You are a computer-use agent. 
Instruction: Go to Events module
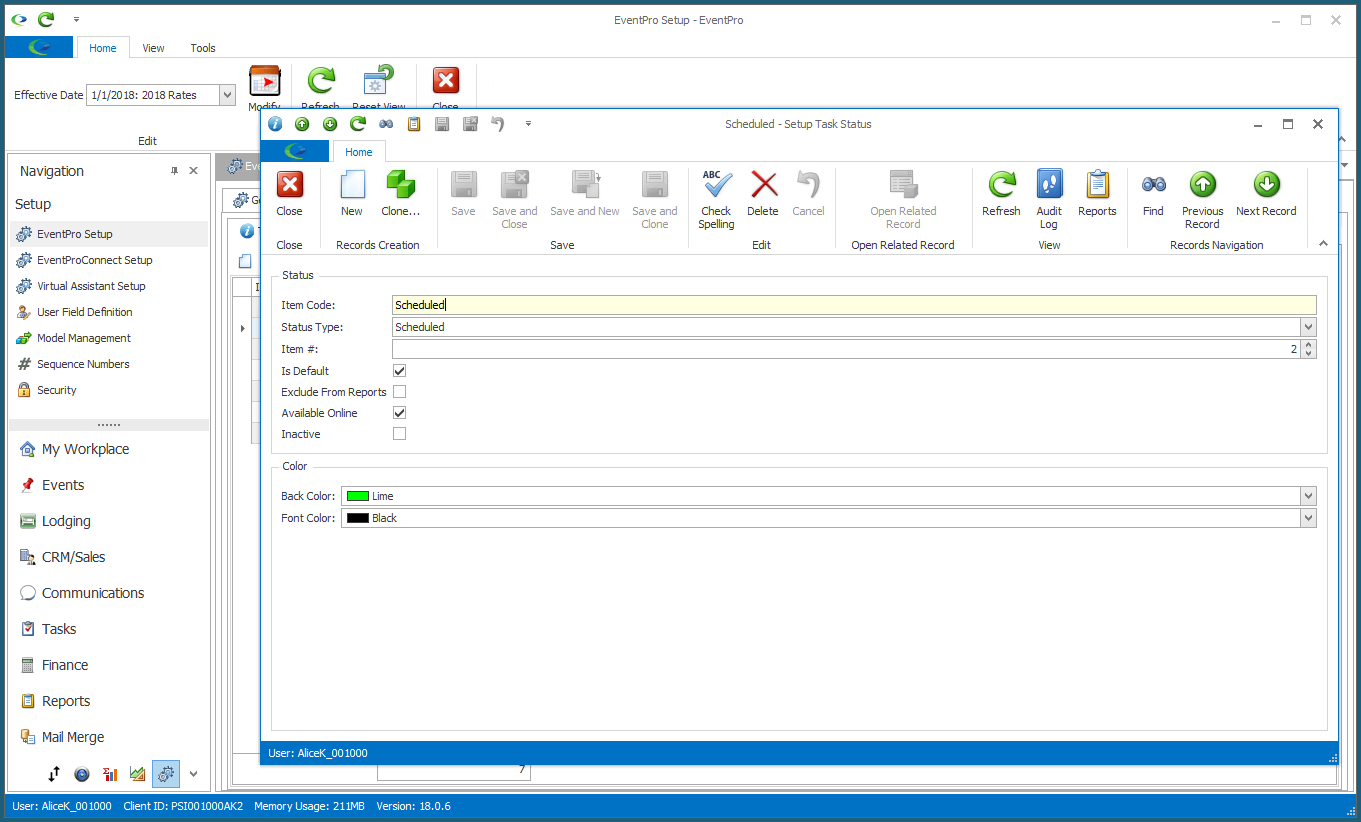click(x=110, y=485)
